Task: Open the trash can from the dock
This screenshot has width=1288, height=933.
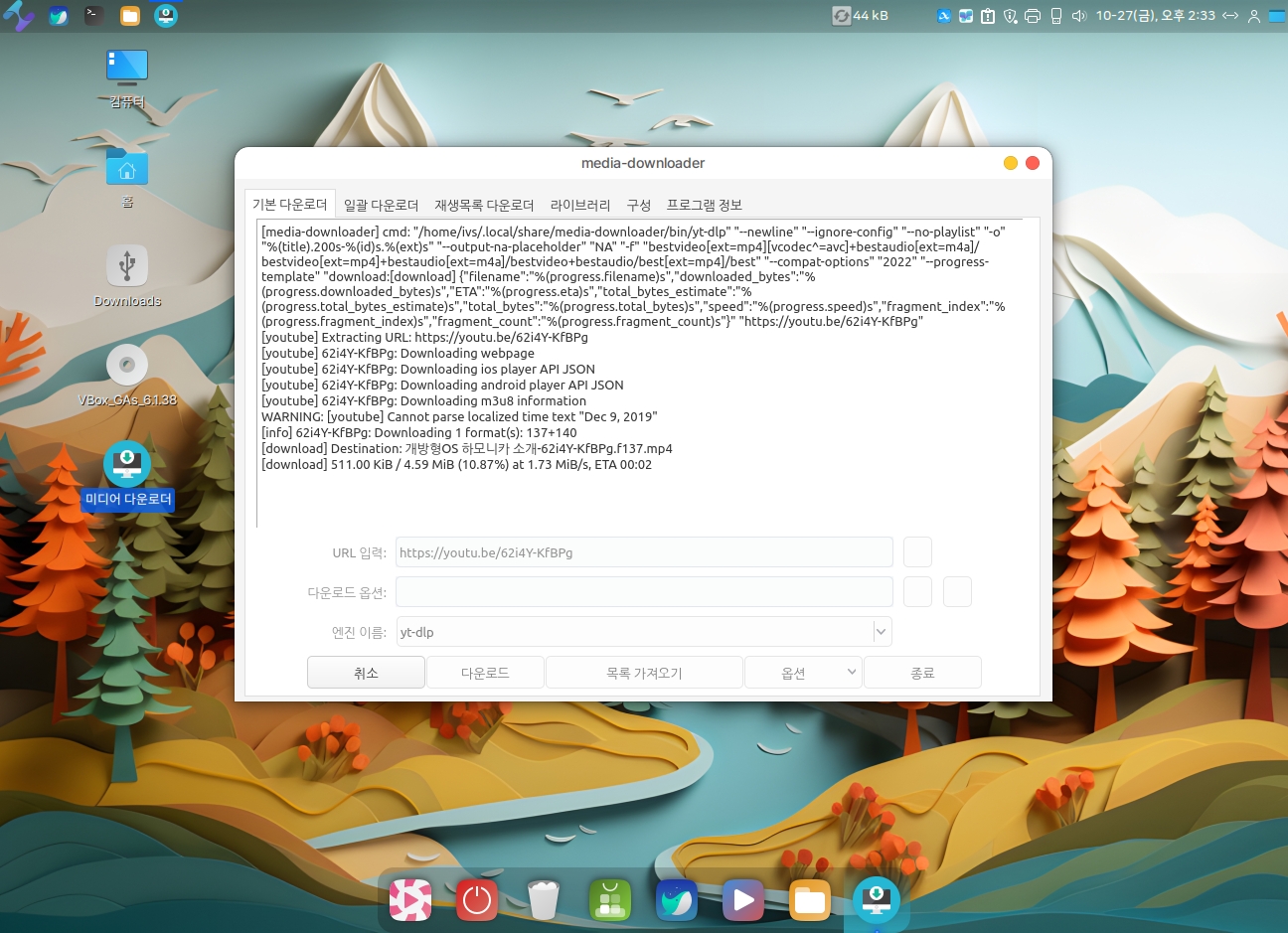Action: click(x=544, y=900)
